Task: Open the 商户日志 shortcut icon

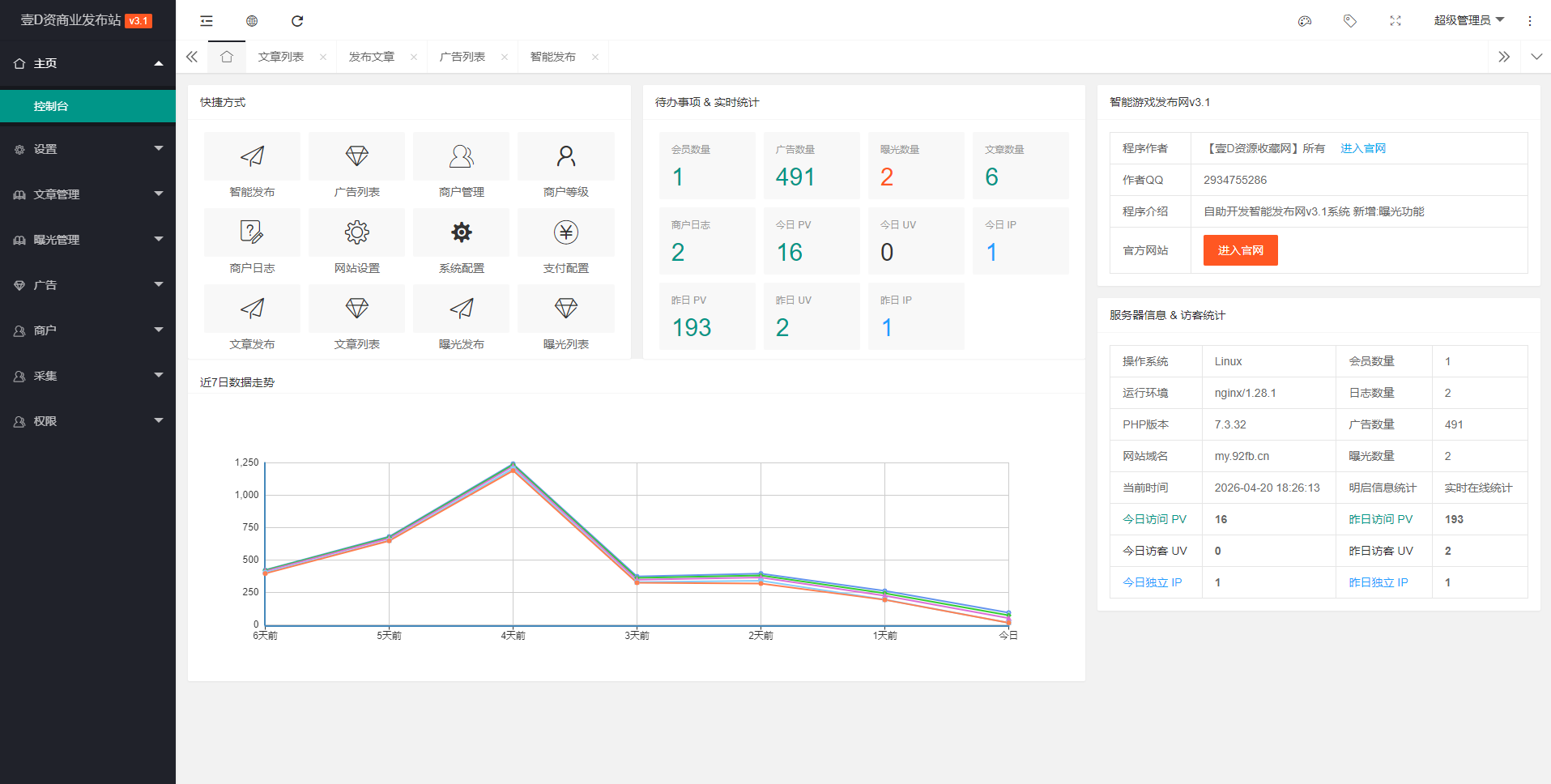Action: (x=252, y=232)
